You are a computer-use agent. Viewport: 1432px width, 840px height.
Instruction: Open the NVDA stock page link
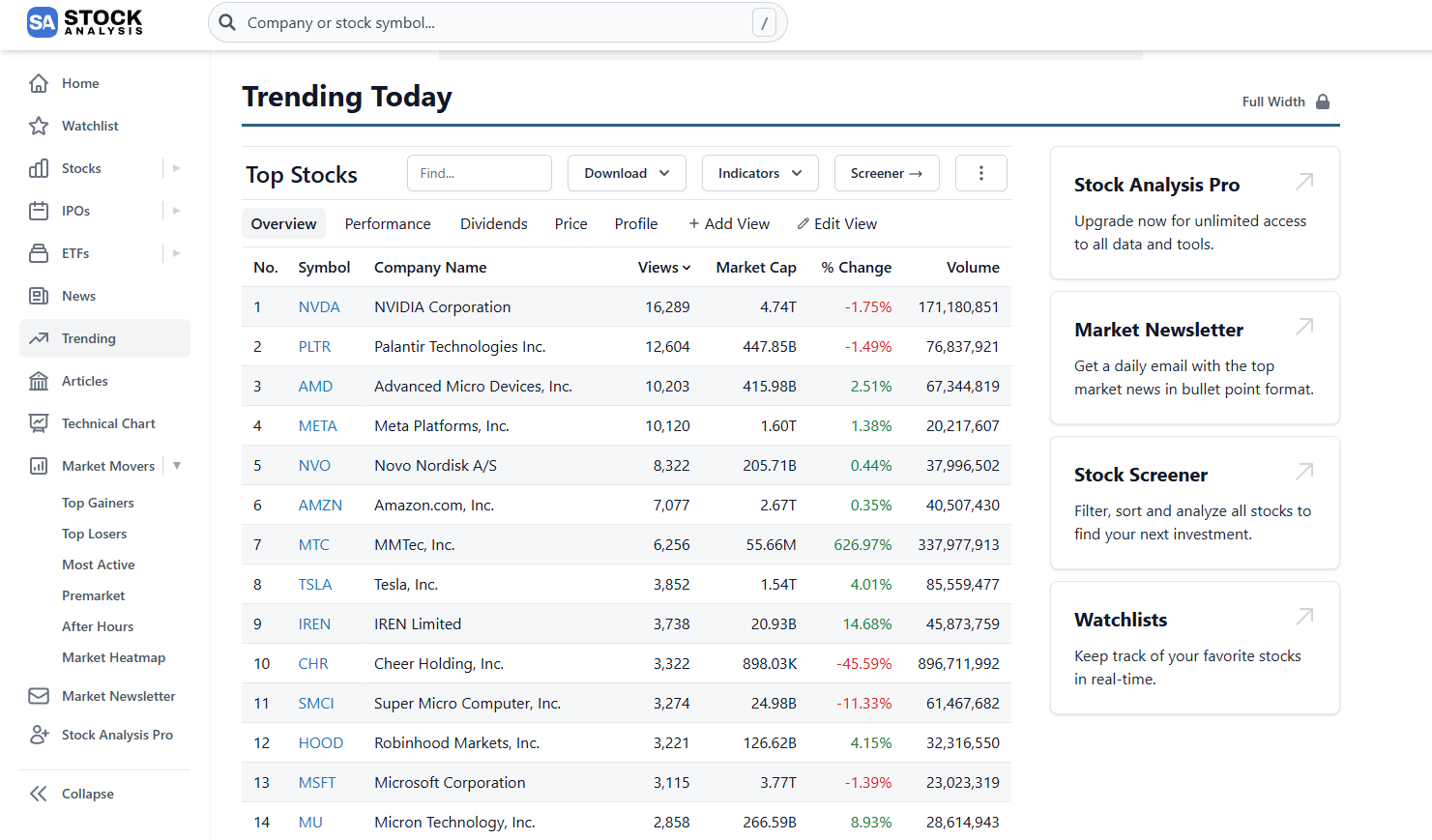point(318,306)
